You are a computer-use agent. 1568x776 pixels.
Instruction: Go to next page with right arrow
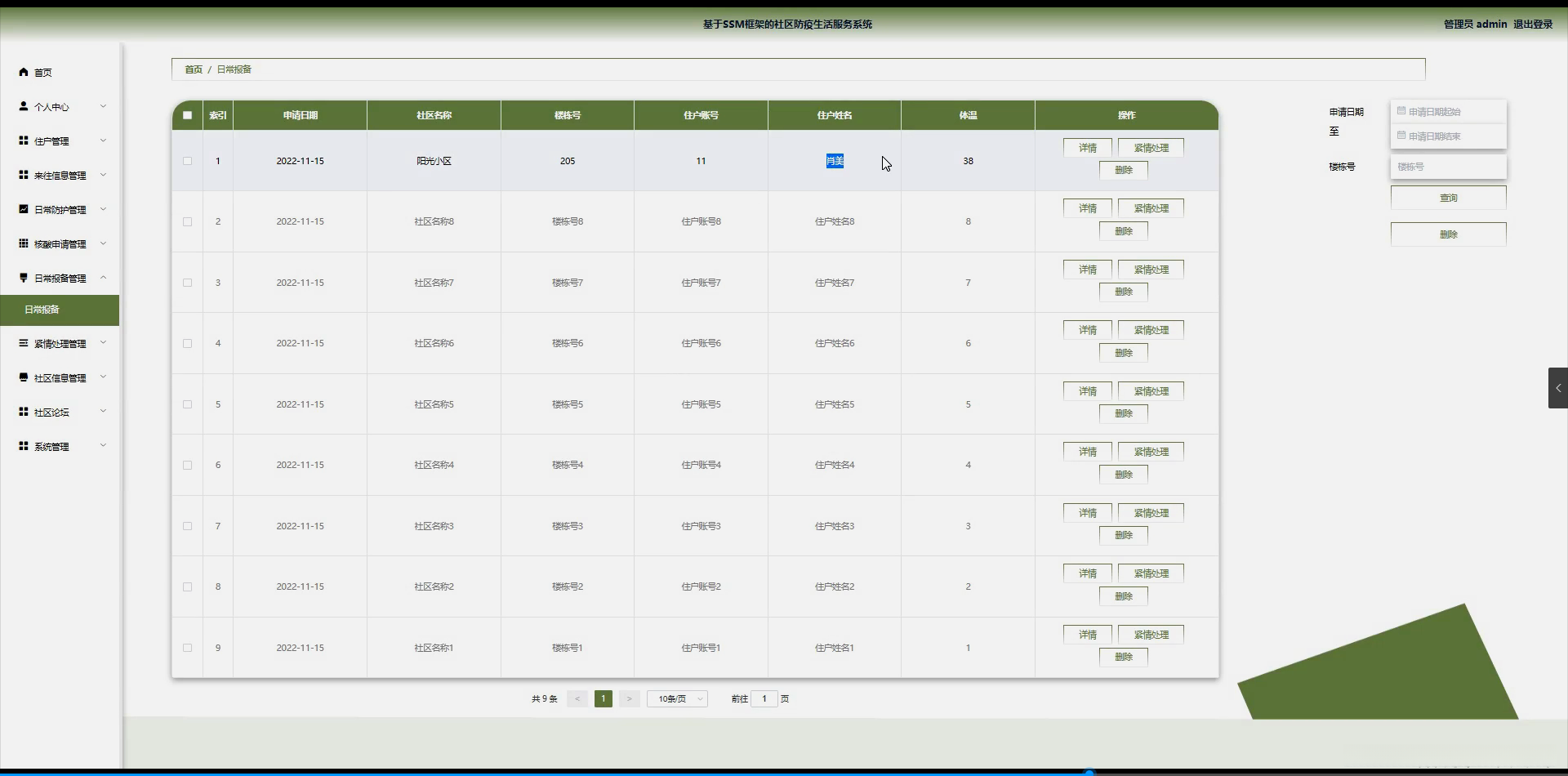click(629, 698)
